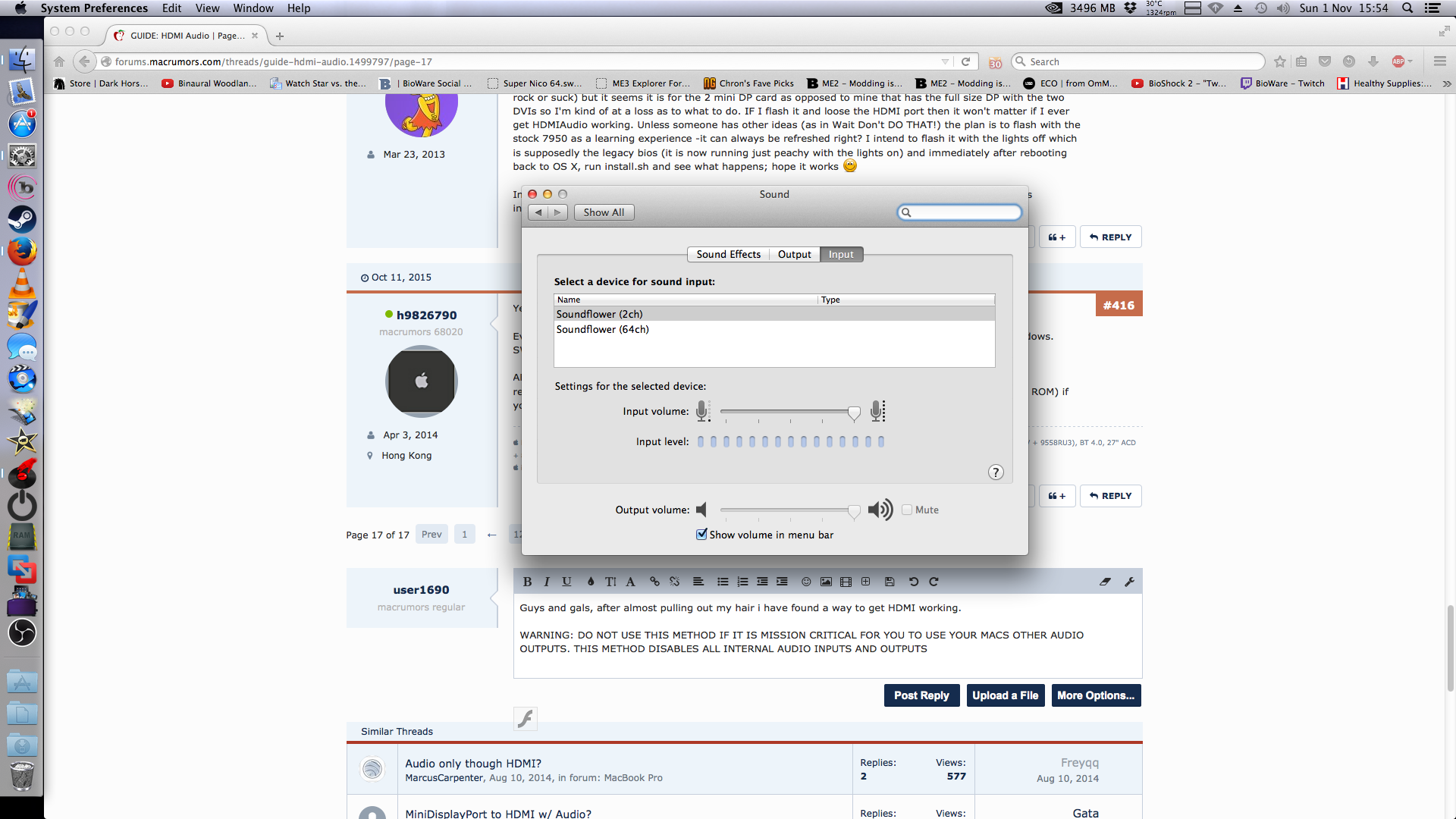Enable the Mute checkbox
This screenshot has height=819, width=1456.
tap(907, 510)
